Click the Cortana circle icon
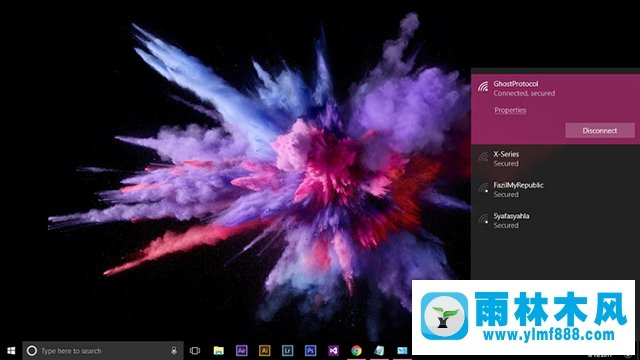Screen dimensions: 640x360 [x=31, y=351]
